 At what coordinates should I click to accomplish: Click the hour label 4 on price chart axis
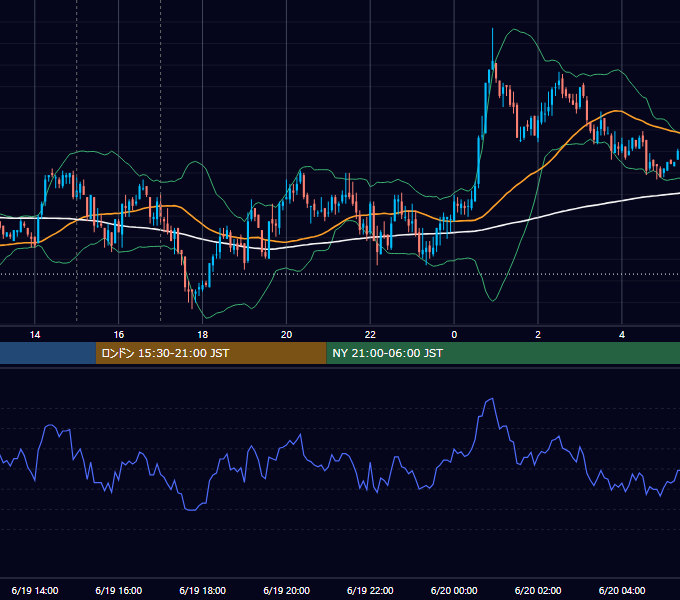622,335
